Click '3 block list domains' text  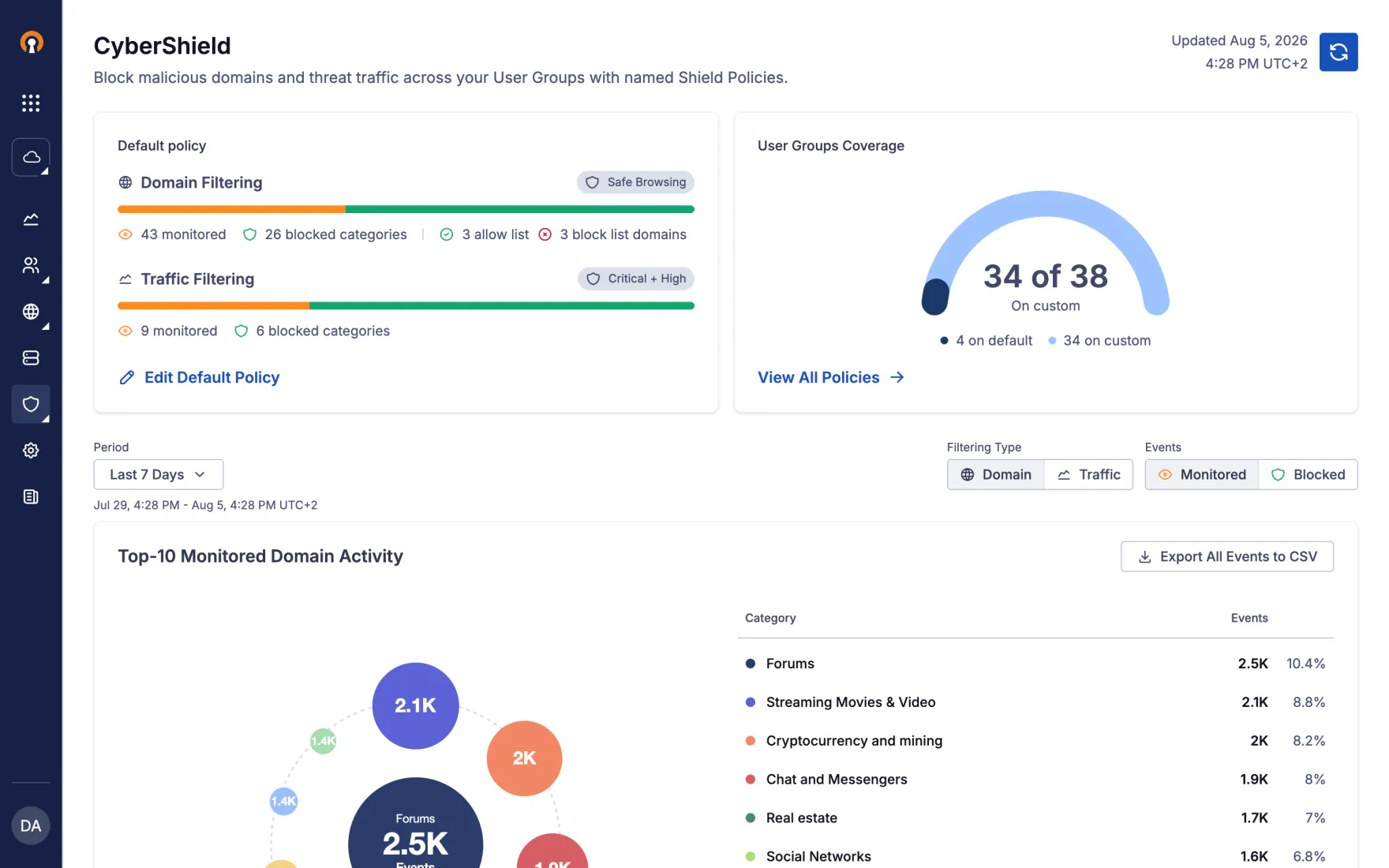point(623,234)
